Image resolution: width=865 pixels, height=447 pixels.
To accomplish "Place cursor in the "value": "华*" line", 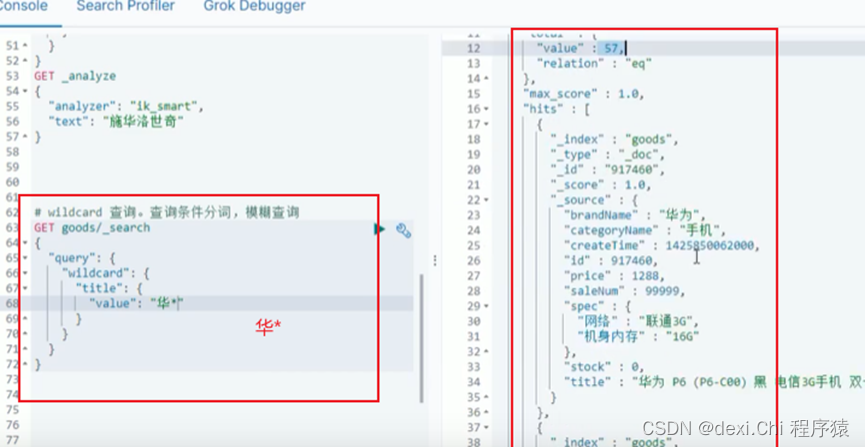I will point(136,303).
